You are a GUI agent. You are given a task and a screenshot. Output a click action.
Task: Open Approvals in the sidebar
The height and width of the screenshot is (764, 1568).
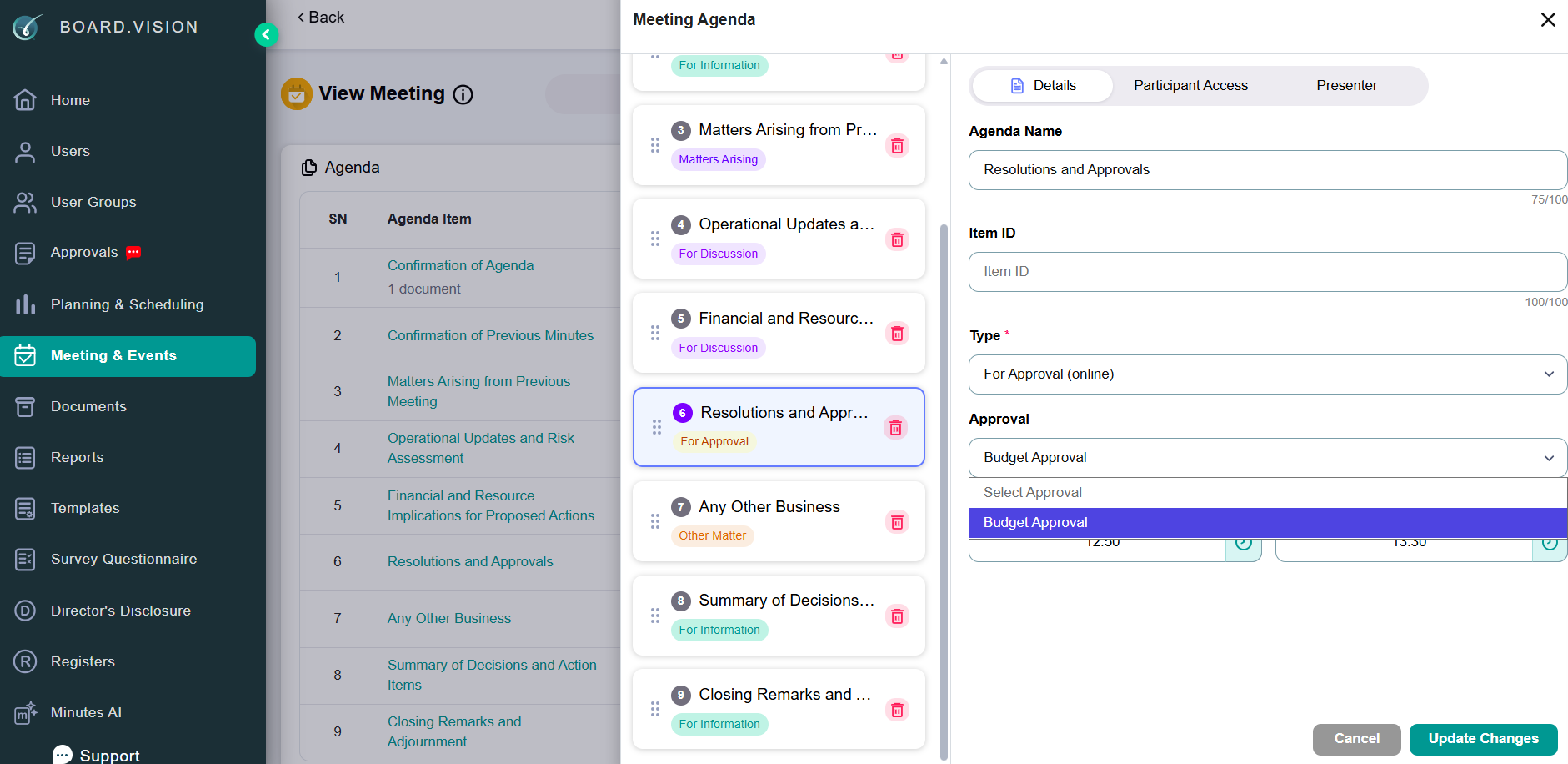point(83,252)
